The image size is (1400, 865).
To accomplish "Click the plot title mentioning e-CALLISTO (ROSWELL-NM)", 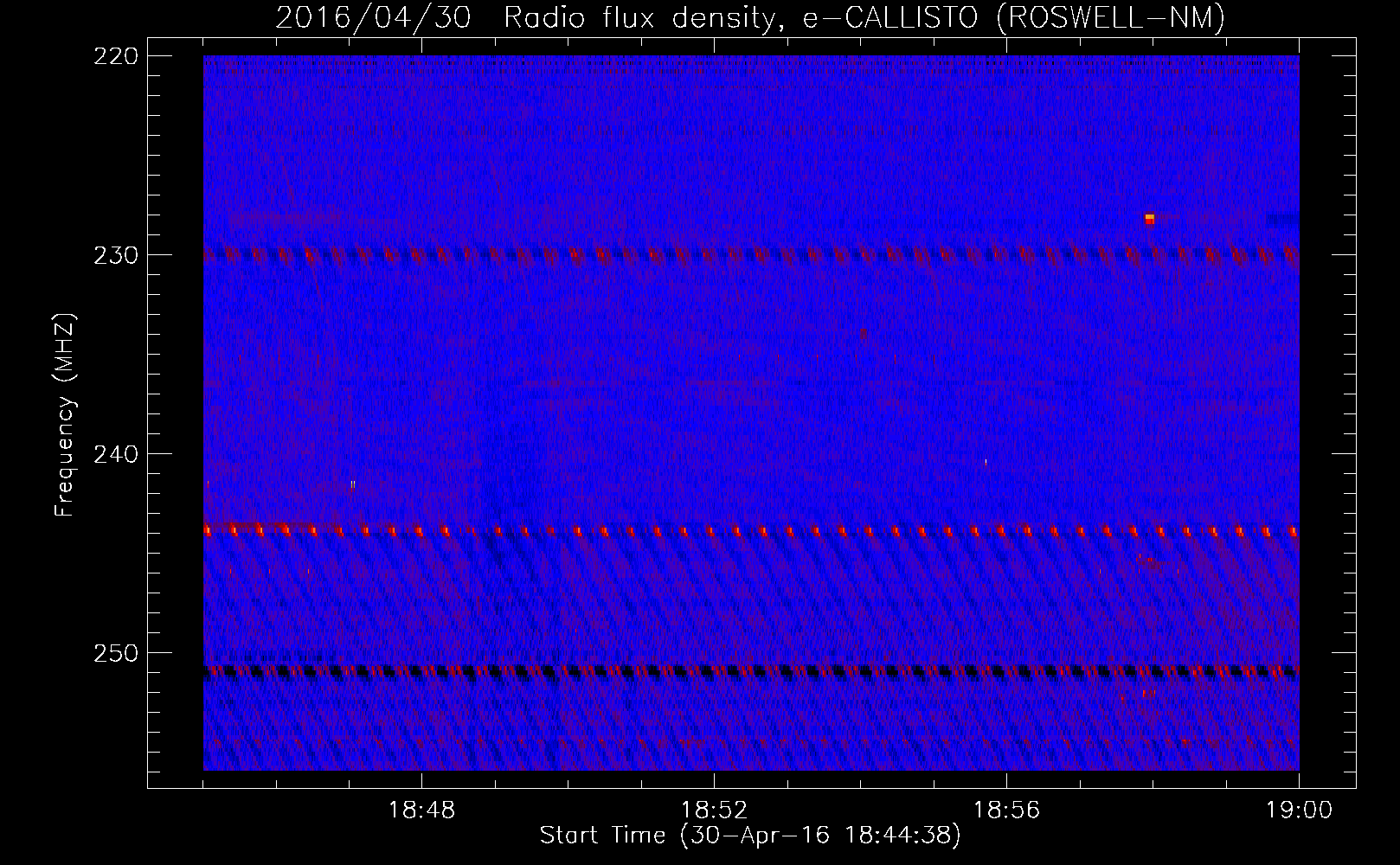I will point(751,18).
